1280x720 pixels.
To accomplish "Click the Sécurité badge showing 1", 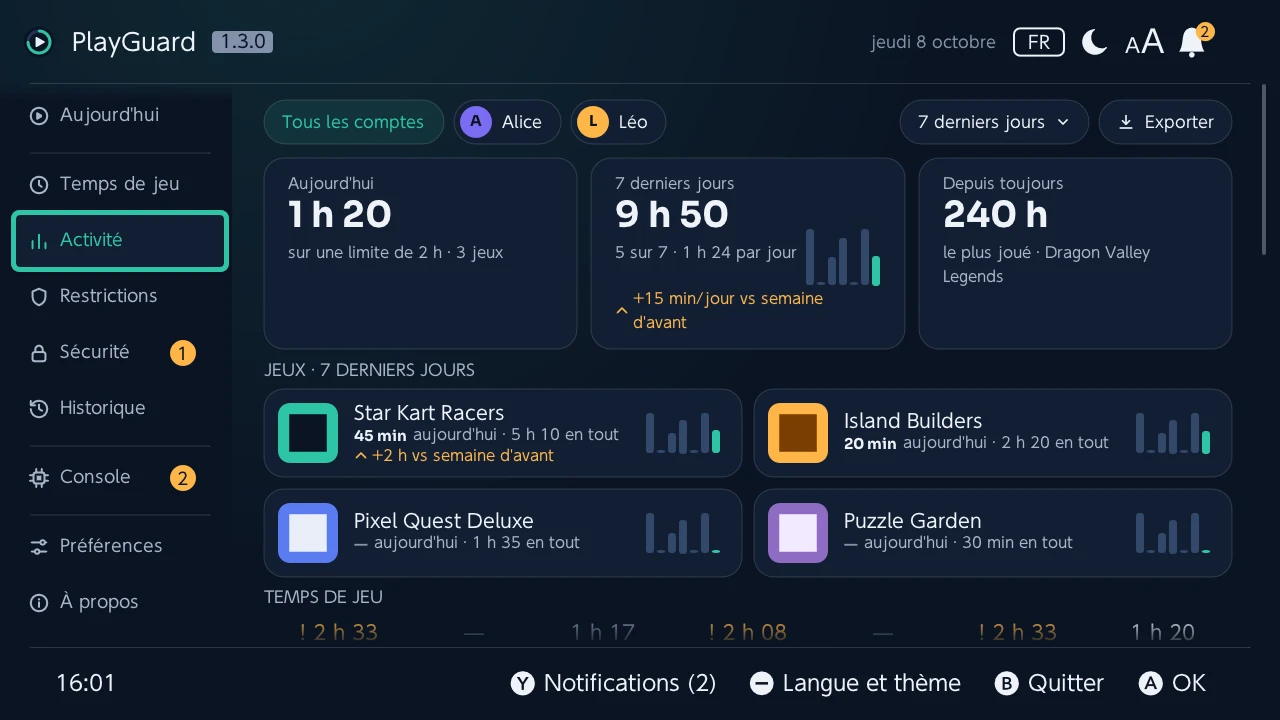I will coord(182,353).
